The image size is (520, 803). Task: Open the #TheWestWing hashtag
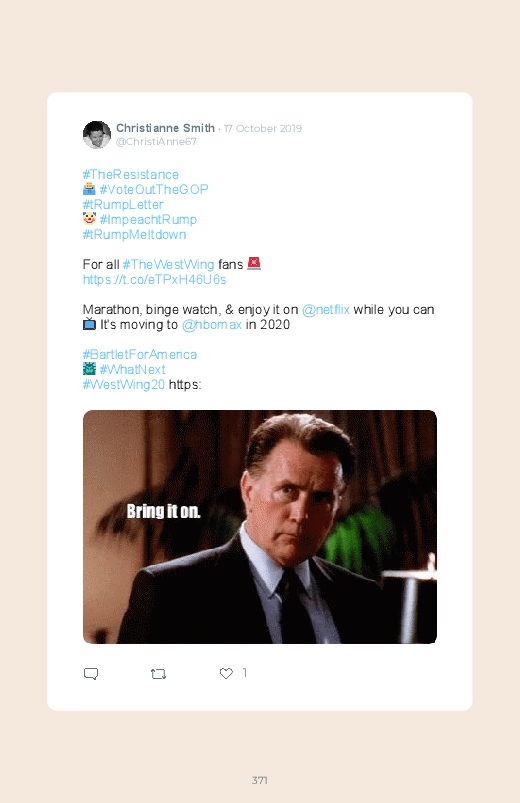[x=169, y=265]
